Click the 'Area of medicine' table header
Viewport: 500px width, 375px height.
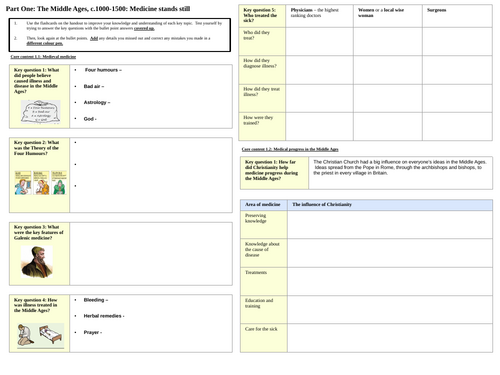pos(264,205)
